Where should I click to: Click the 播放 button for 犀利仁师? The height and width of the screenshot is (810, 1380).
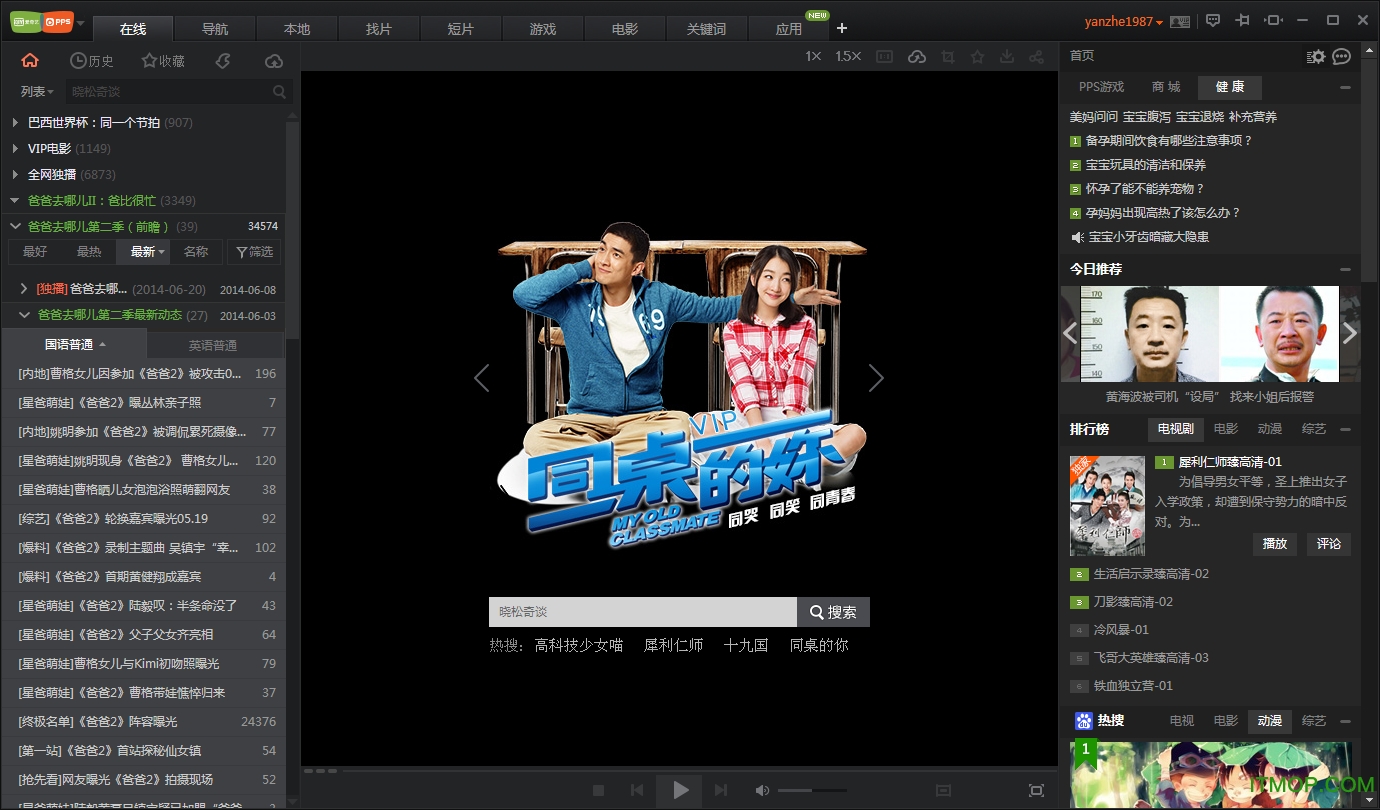coord(1274,544)
